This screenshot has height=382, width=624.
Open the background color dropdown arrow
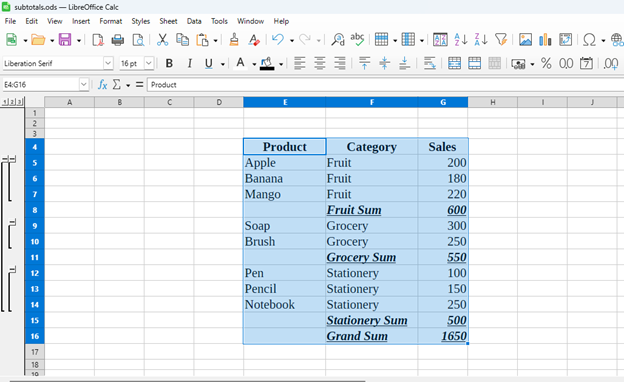click(281, 64)
